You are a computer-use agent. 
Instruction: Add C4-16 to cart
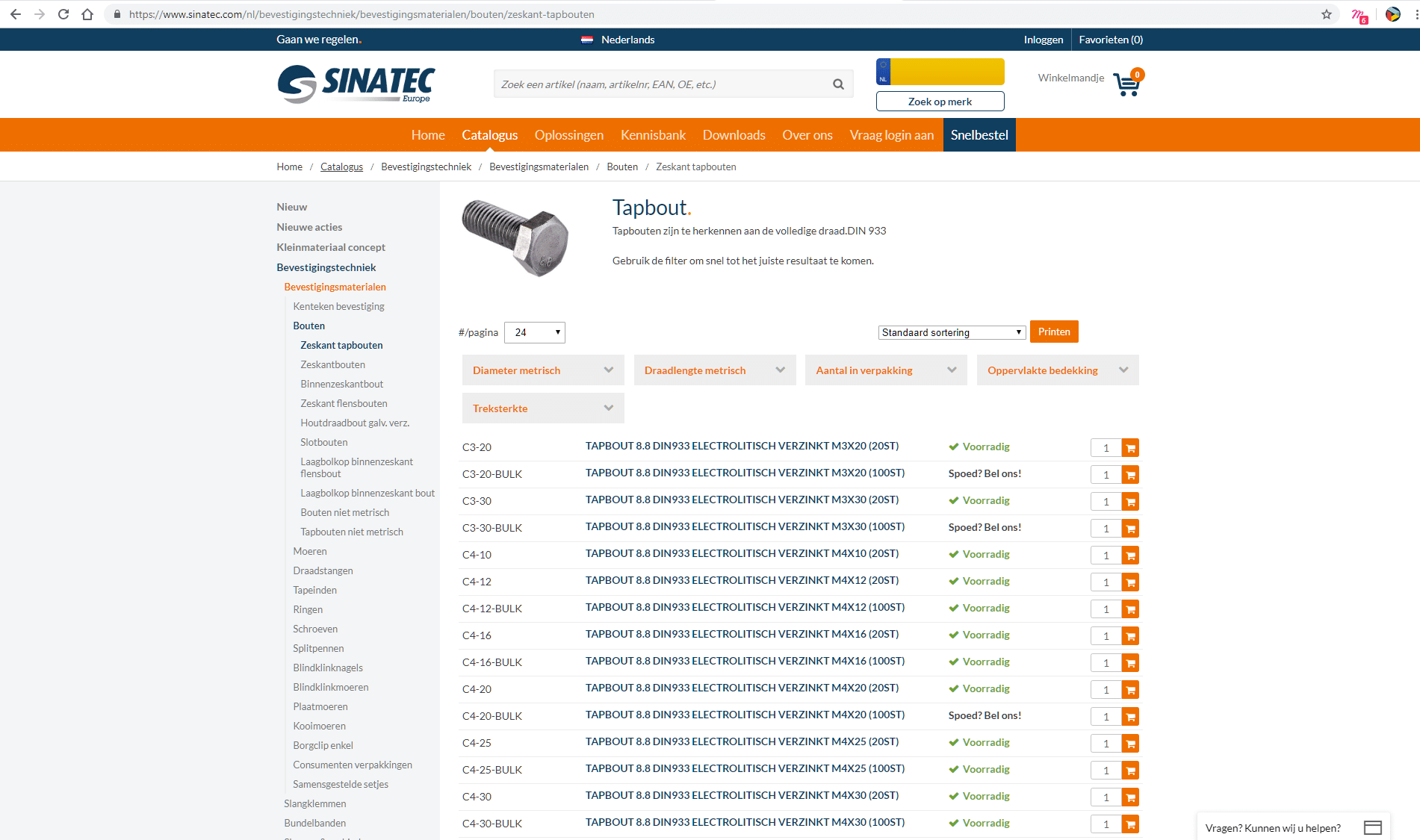point(1130,636)
